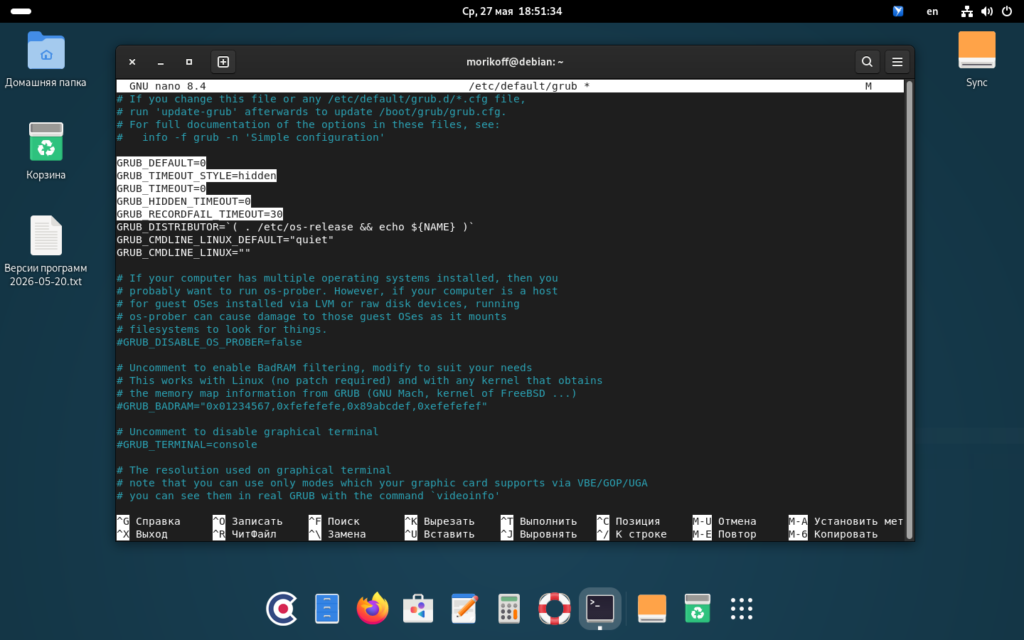
Task: Open the software store dock icon
Action: click(418, 608)
